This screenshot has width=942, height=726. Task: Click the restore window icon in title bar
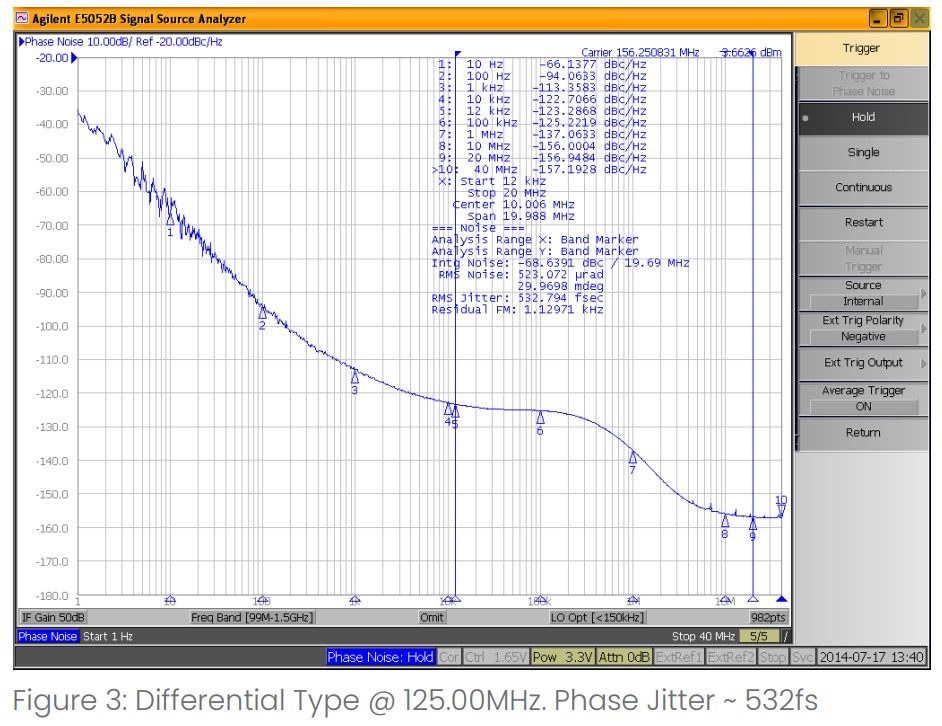point(898,18)
